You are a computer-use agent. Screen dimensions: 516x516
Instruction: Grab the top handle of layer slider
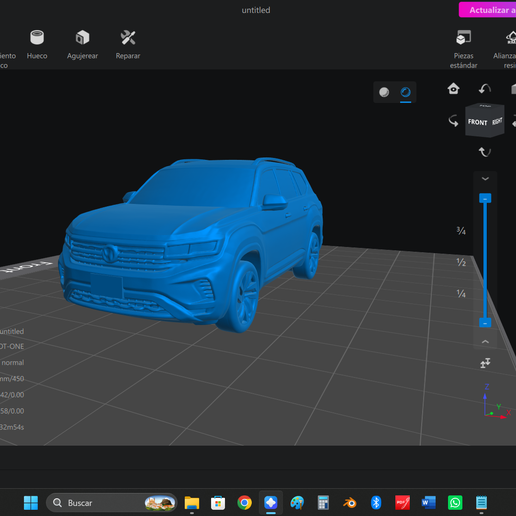pos(485,198)
